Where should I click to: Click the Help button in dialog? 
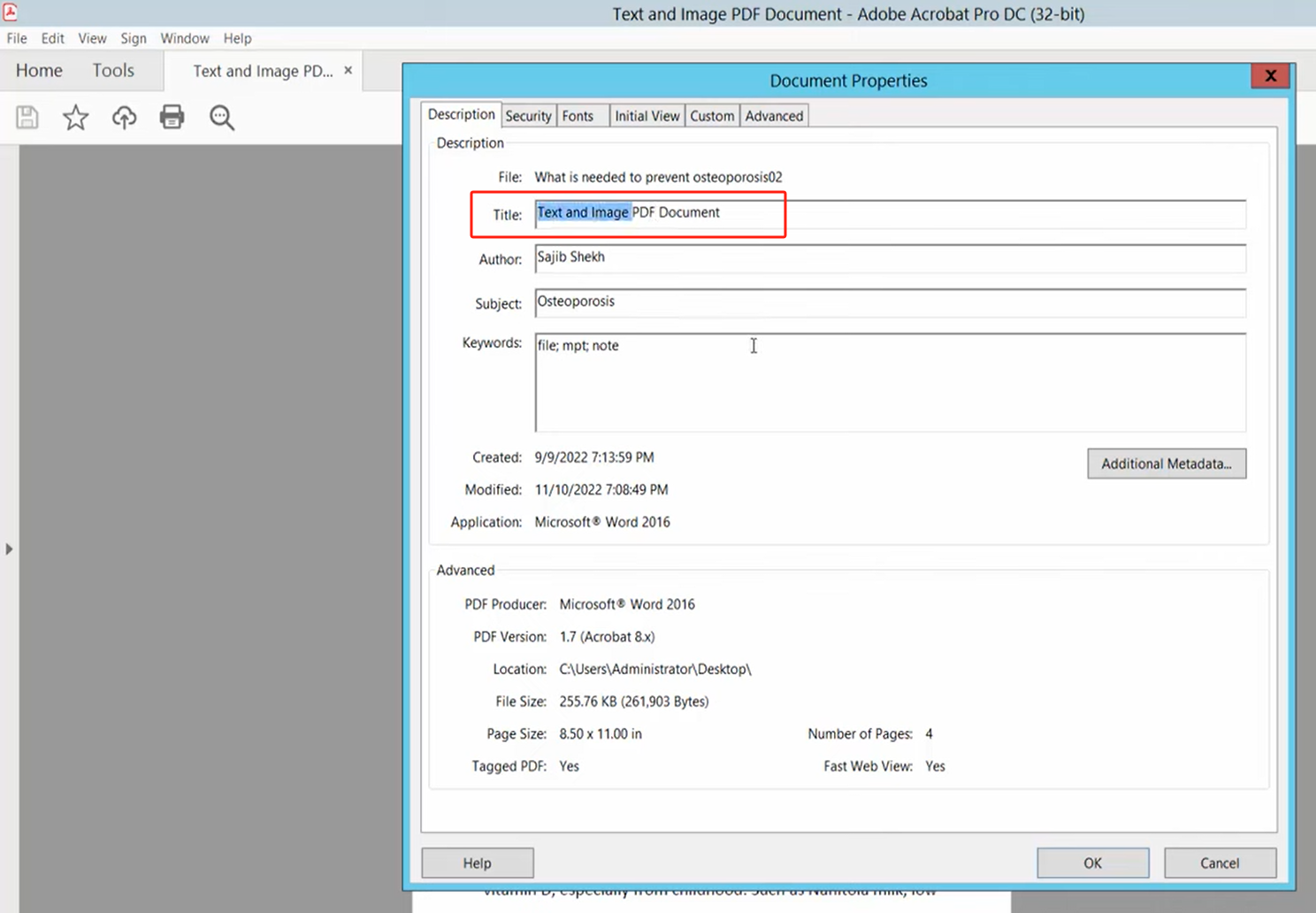478,863
